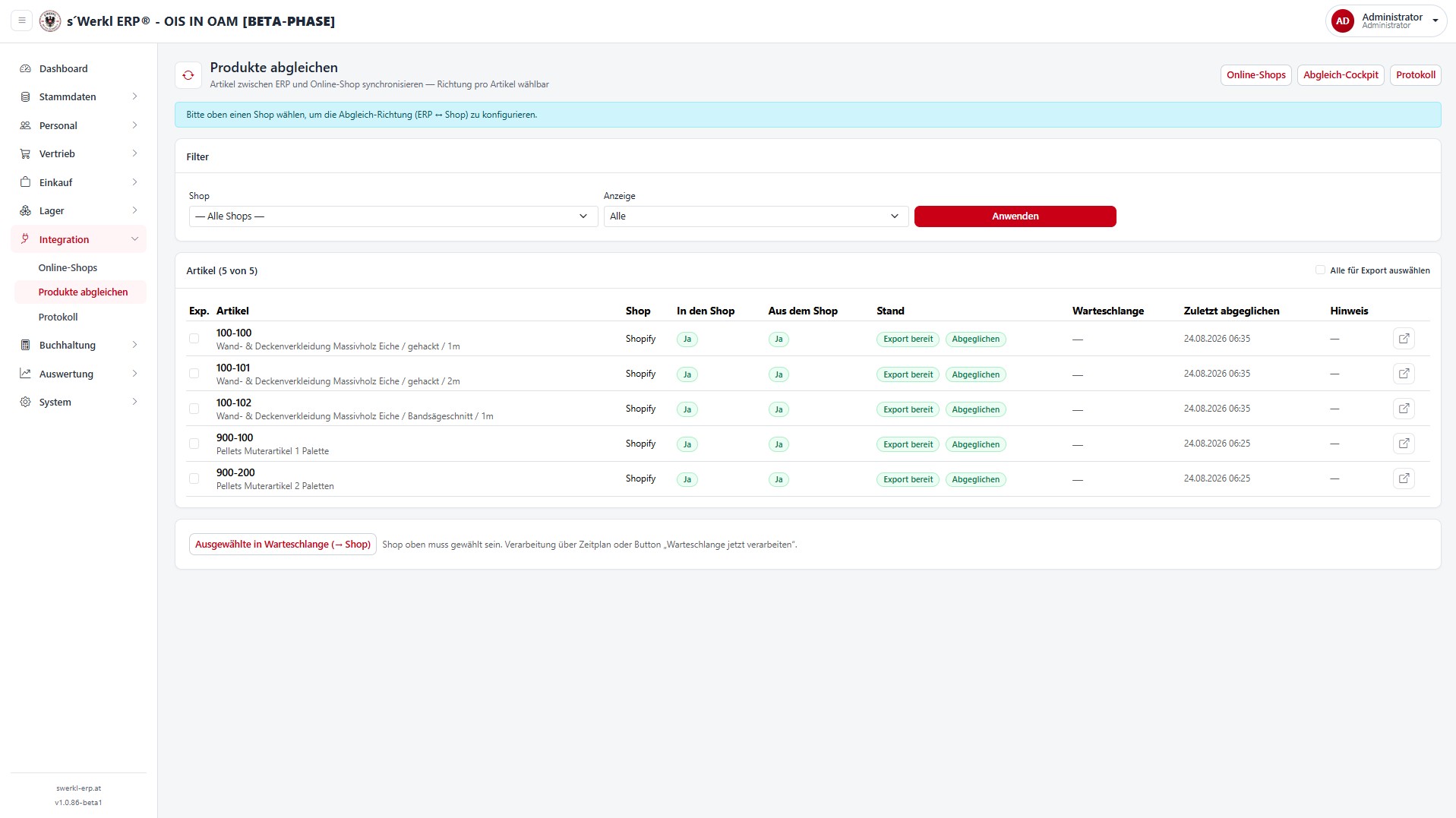
Task: Click the Vertrieb shopping cart icon
Action: (25, 153)
